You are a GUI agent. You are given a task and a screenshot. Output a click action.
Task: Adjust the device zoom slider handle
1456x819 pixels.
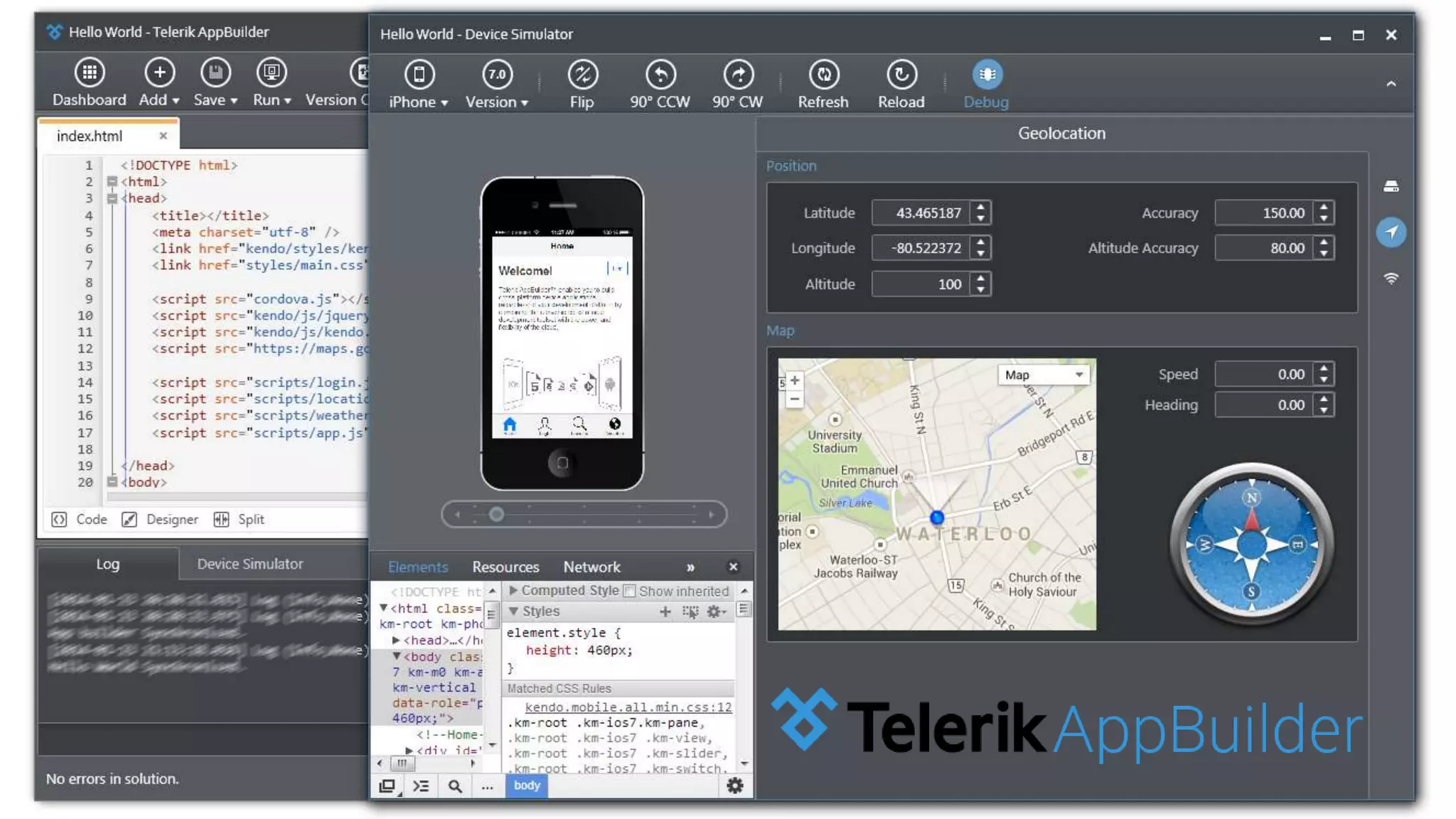(x=496, y=514)
